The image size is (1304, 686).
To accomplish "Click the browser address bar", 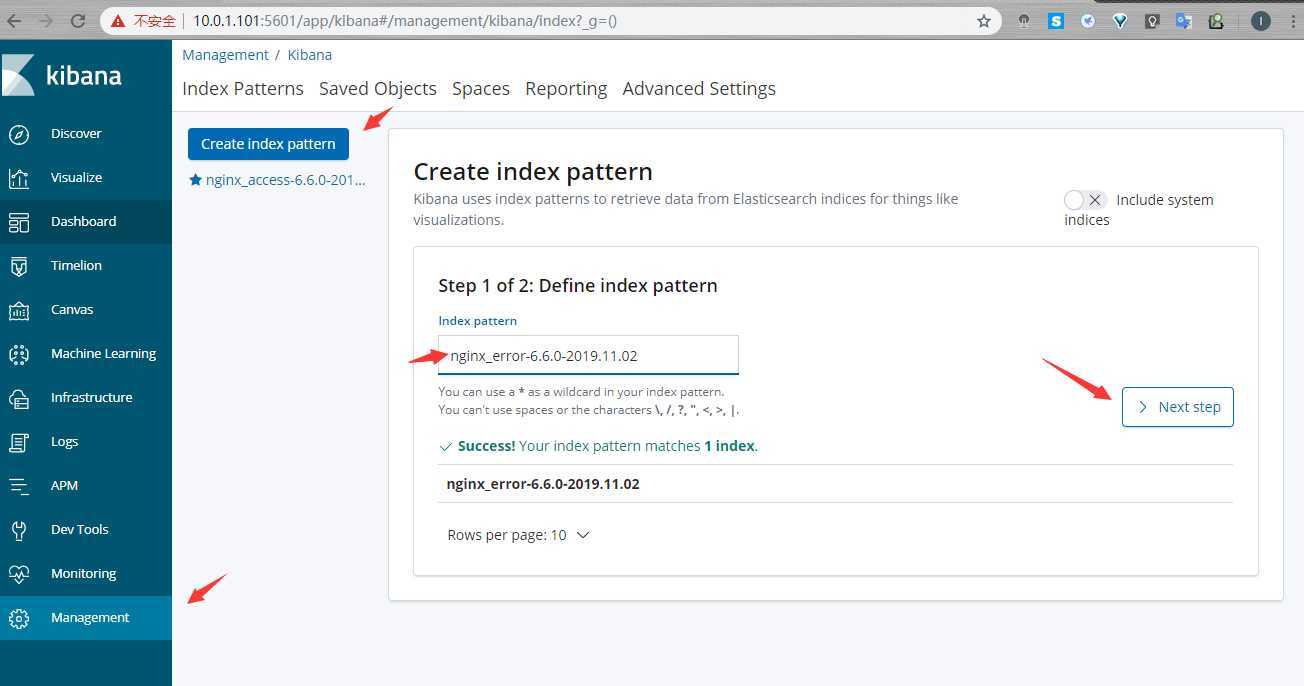I will 550,20.
